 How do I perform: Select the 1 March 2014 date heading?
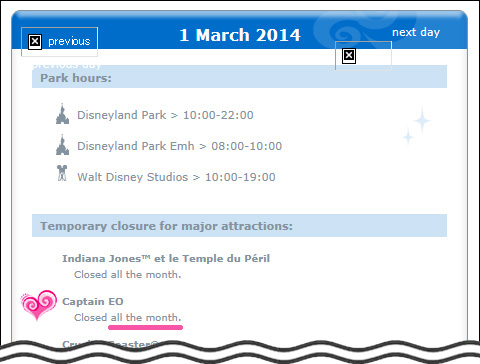[x=240, y=35]
